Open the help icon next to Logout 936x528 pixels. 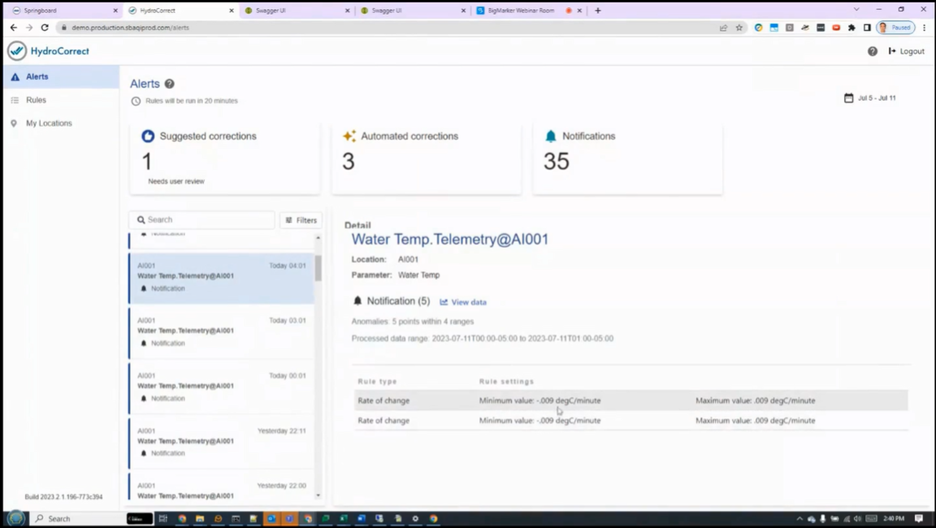point(872,51)
